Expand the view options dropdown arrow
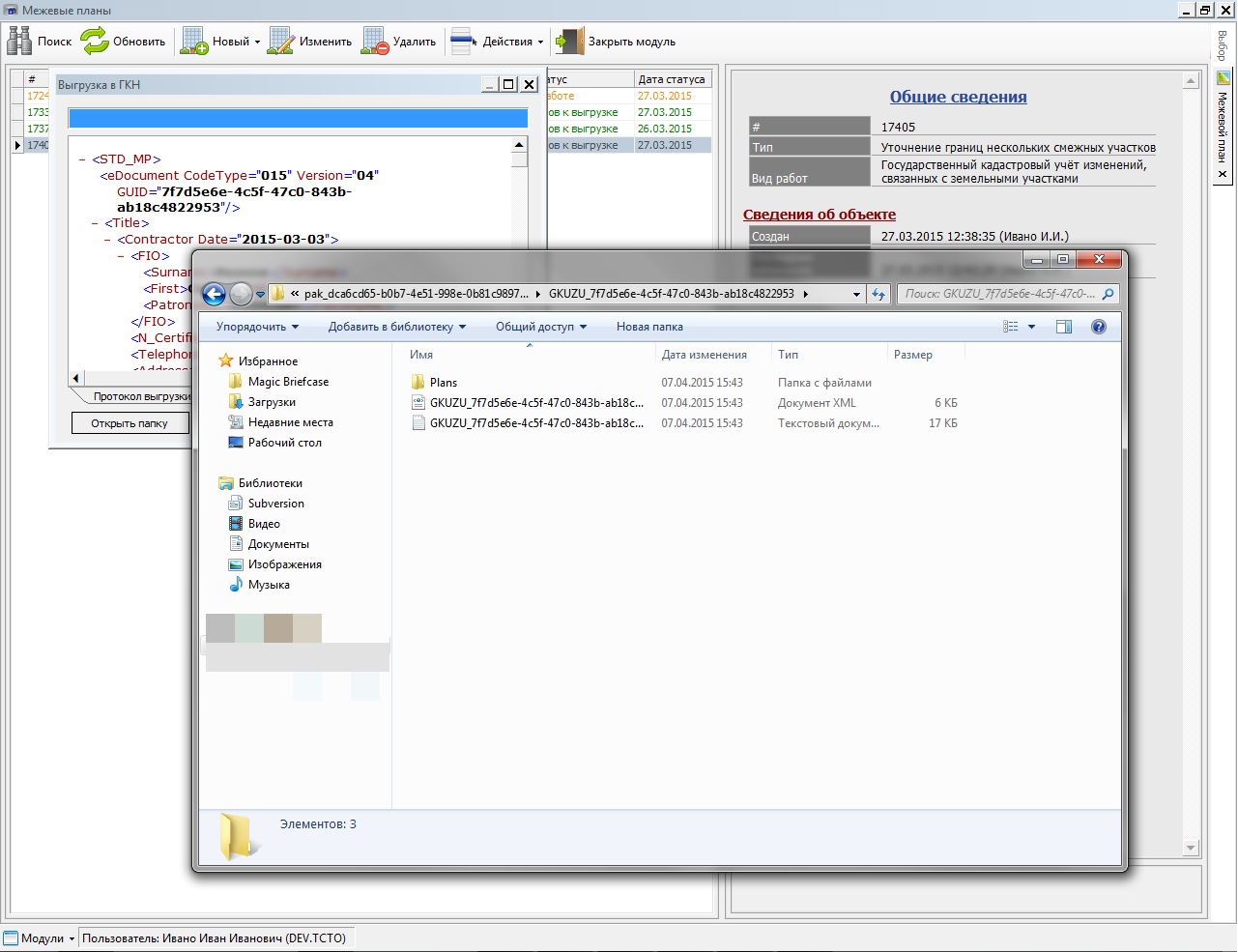Viewport: 1238px width, 952px height. [x=1031, y=327]
